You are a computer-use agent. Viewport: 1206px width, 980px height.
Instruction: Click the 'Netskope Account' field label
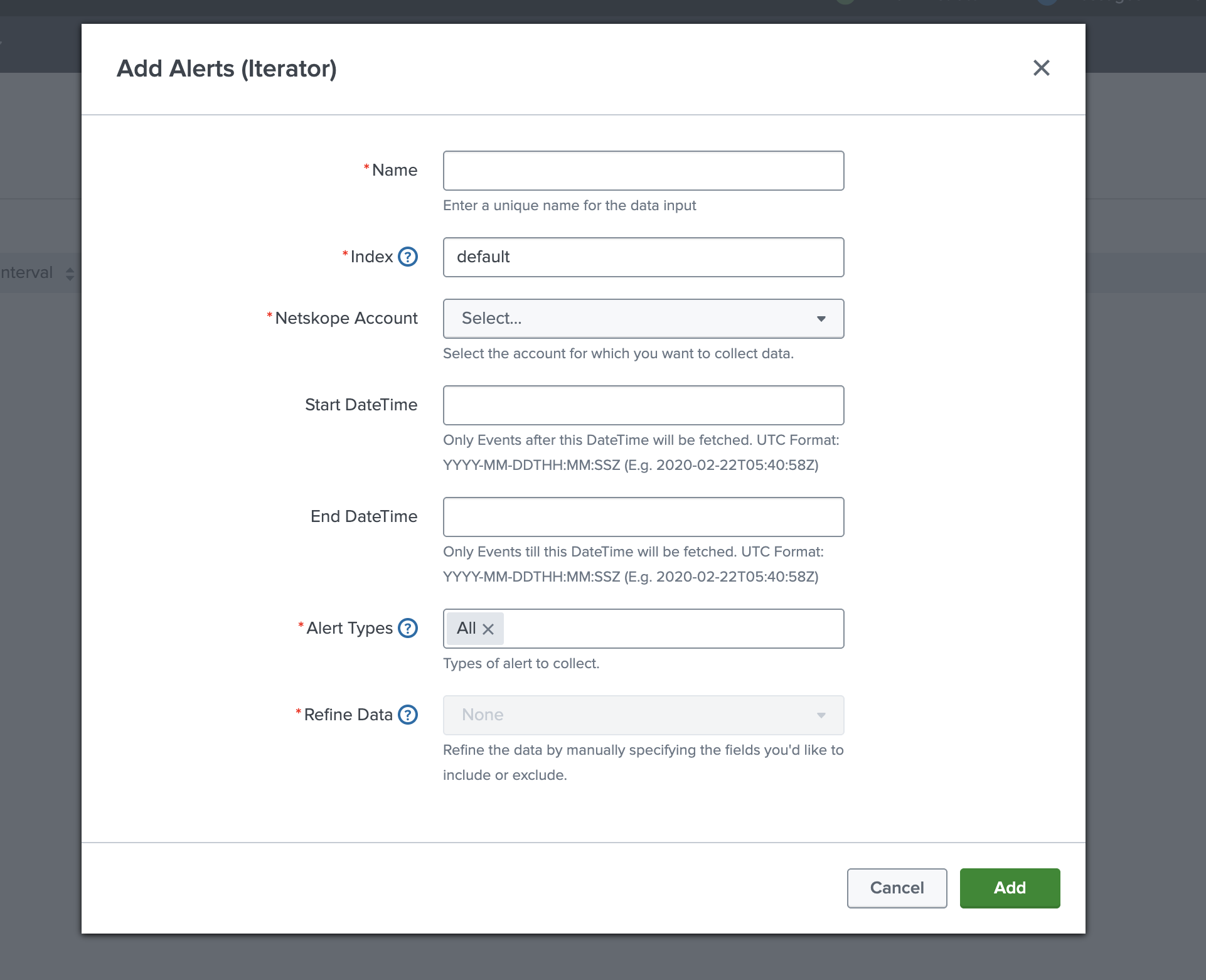point(346,318)
